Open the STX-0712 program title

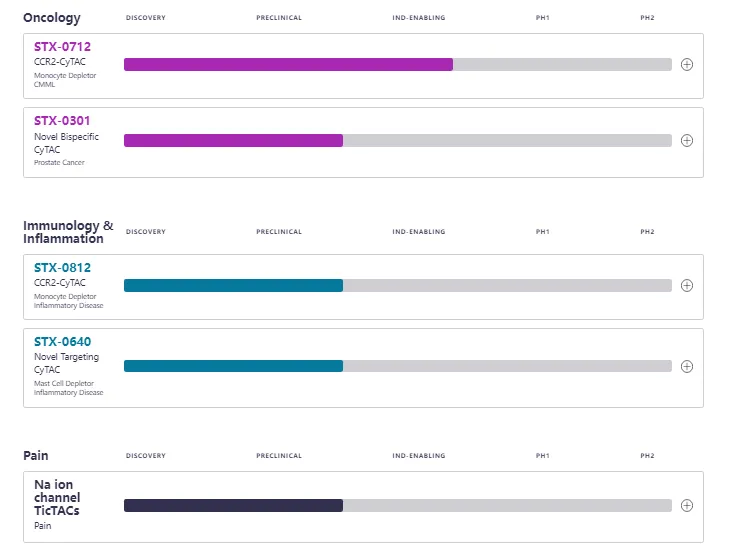(x=62, y=46)
